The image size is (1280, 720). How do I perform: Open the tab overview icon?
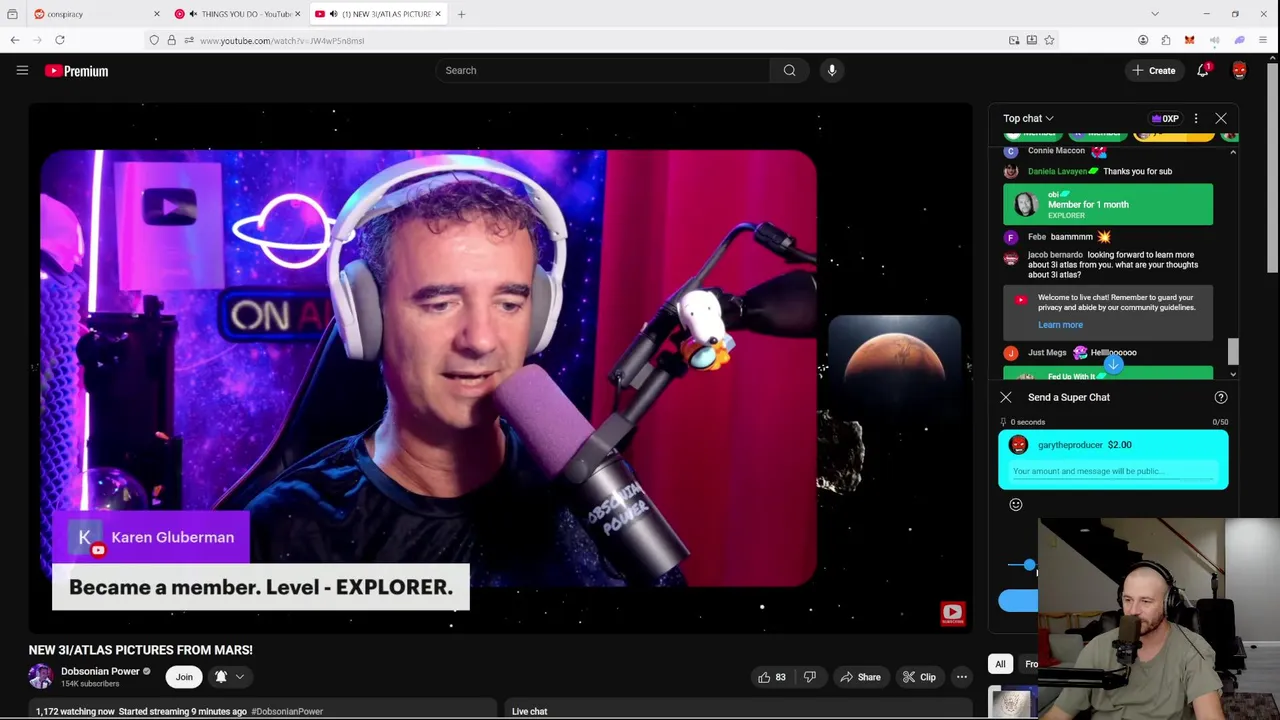coord(12,14)
